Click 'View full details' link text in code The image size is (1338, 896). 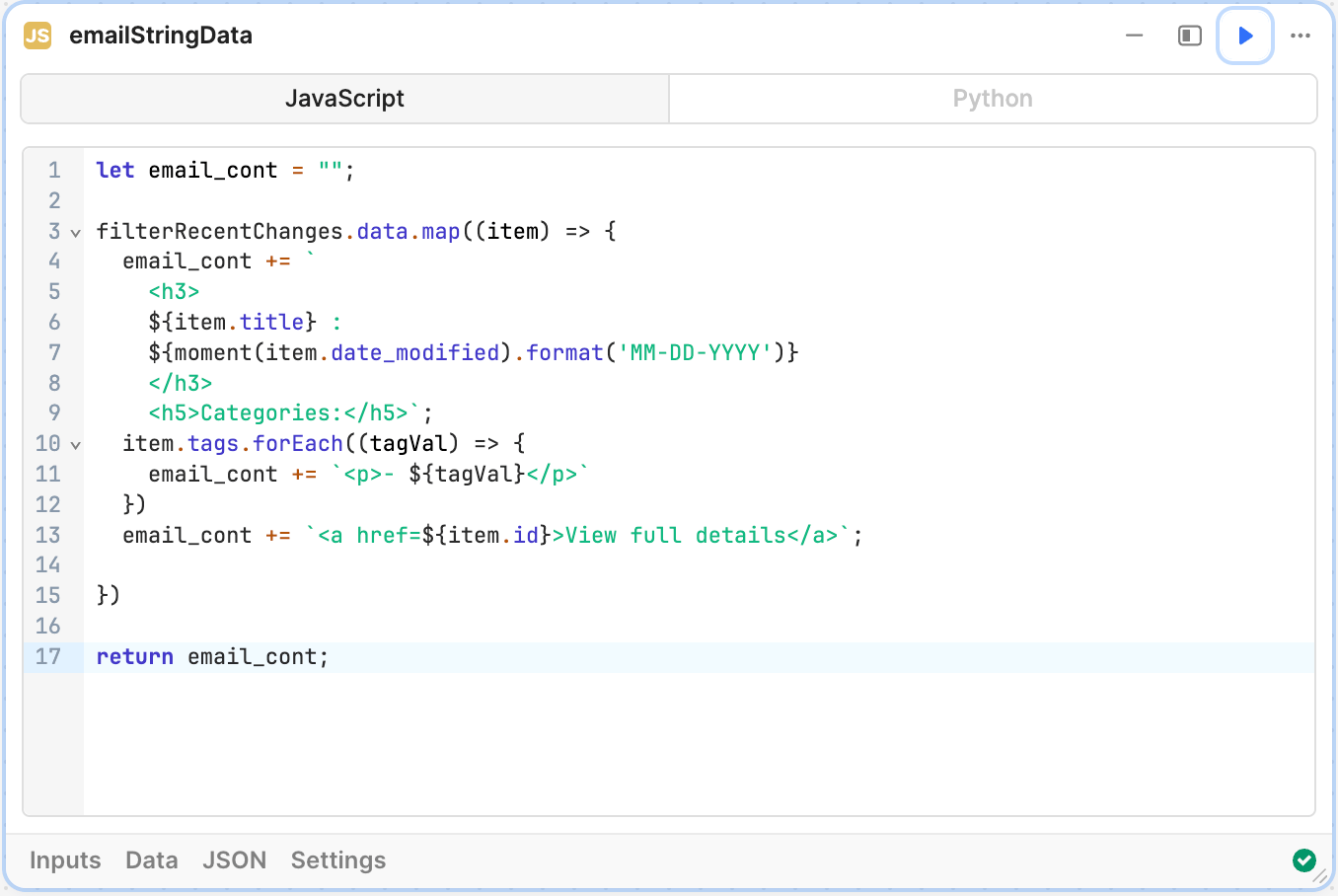(x=676, y=535)
